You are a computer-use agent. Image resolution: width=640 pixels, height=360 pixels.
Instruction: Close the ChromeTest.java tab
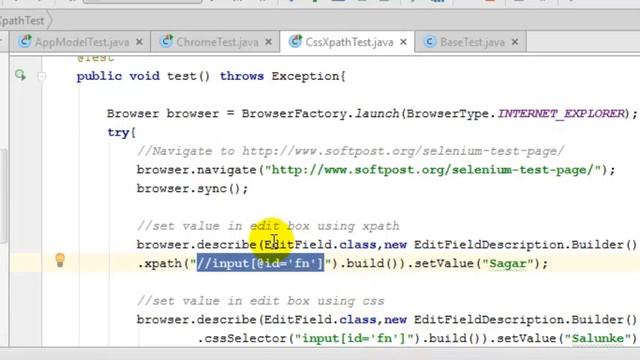point(269,42)
